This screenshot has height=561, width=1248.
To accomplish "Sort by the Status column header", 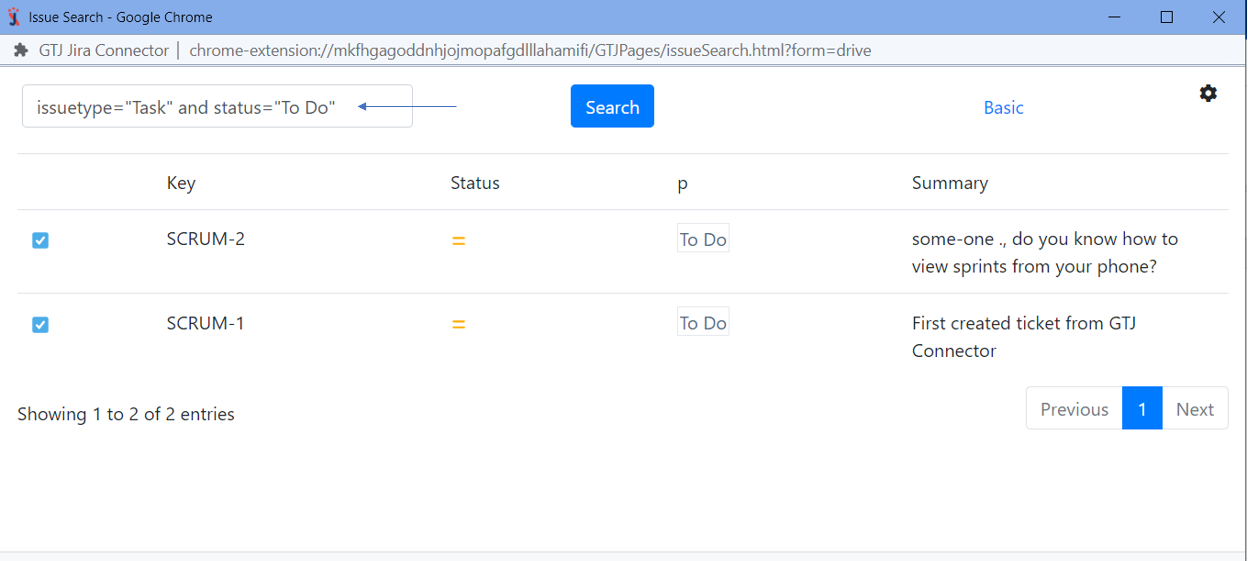I will coord(475,183).
